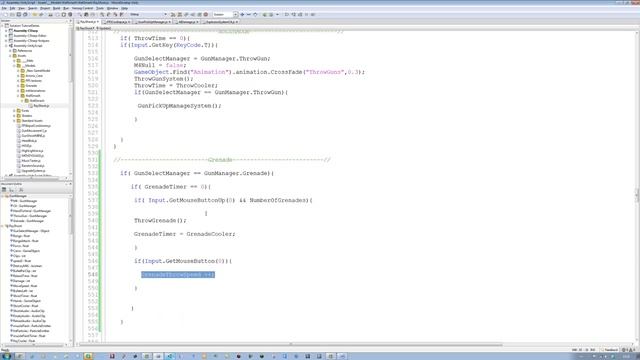Click the Feedback button in status bar
This screenshot has width=640, height=360.
pos(610,350)
